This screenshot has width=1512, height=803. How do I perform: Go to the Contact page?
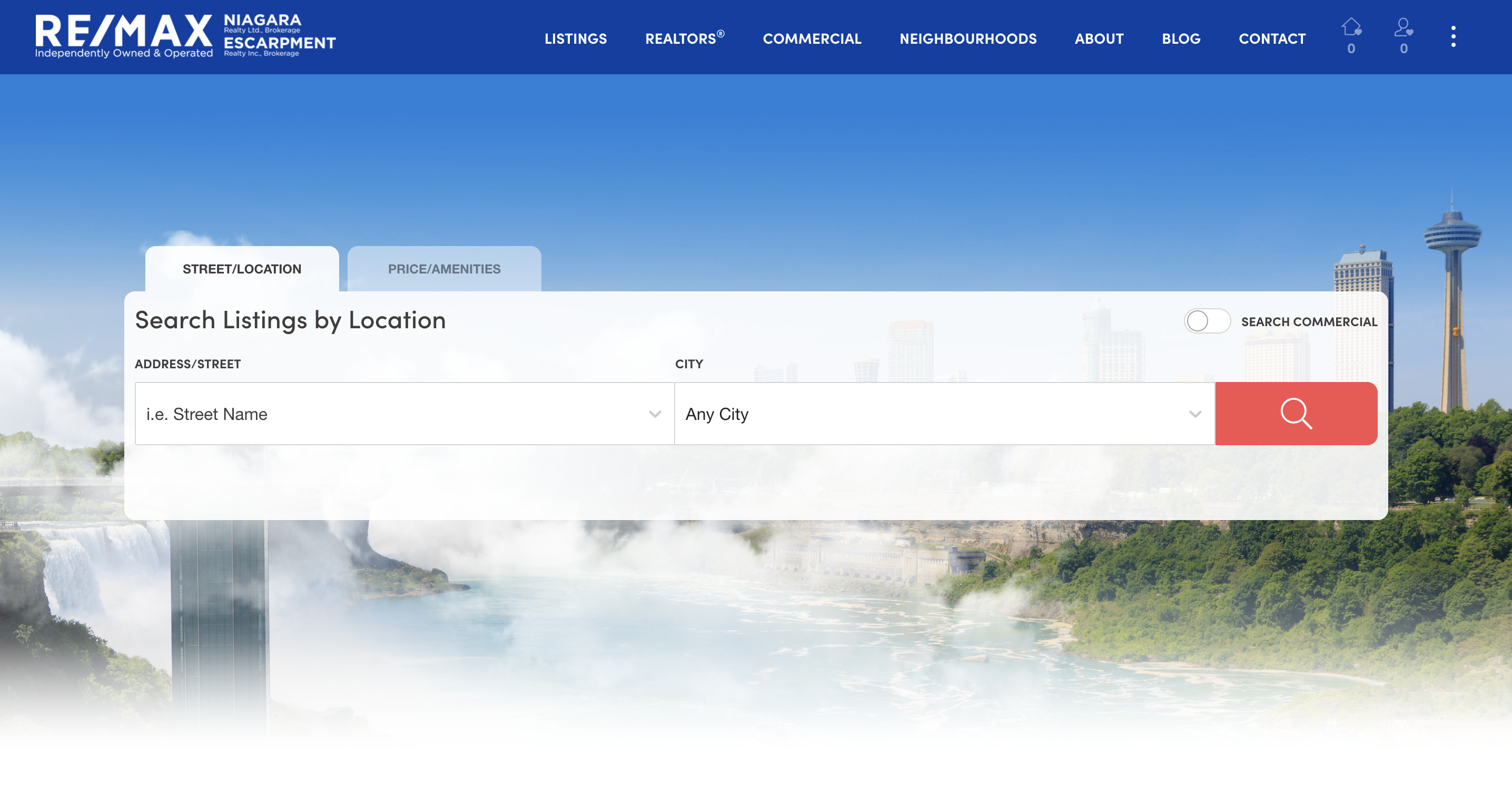click(x=1272, y=39)
